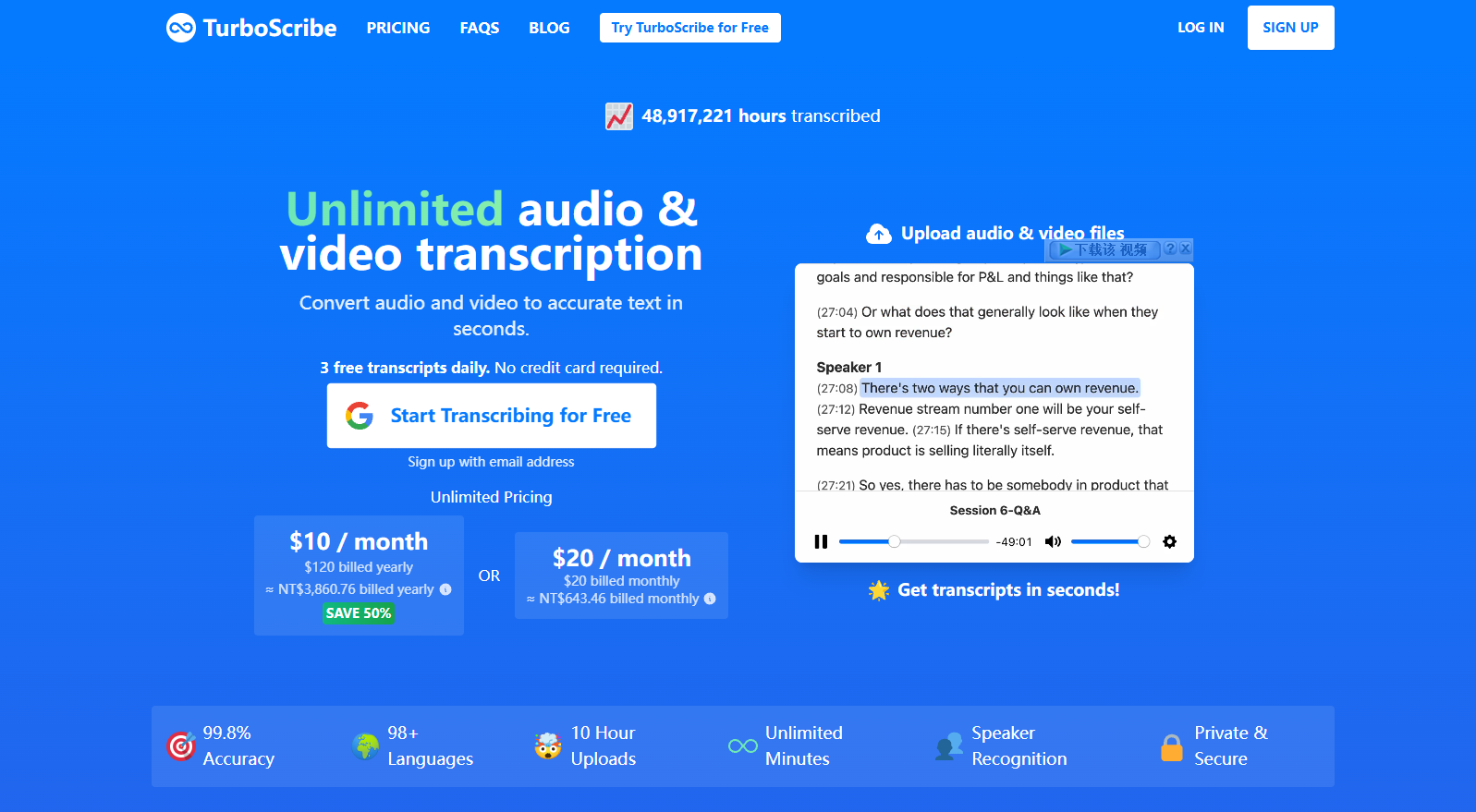Click the Speaker Recognition text
1476x812 pixels.
pos(1019,746)
